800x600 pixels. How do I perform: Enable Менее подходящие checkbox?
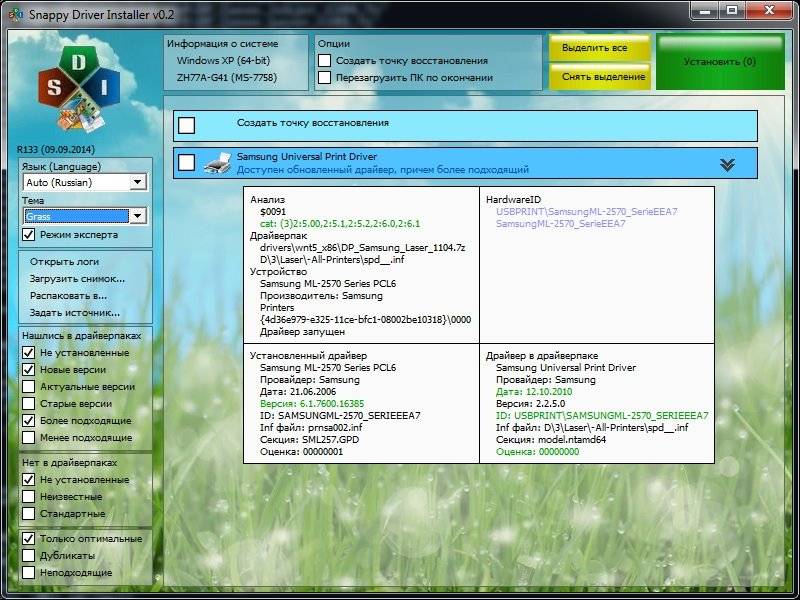pos(29,437)
